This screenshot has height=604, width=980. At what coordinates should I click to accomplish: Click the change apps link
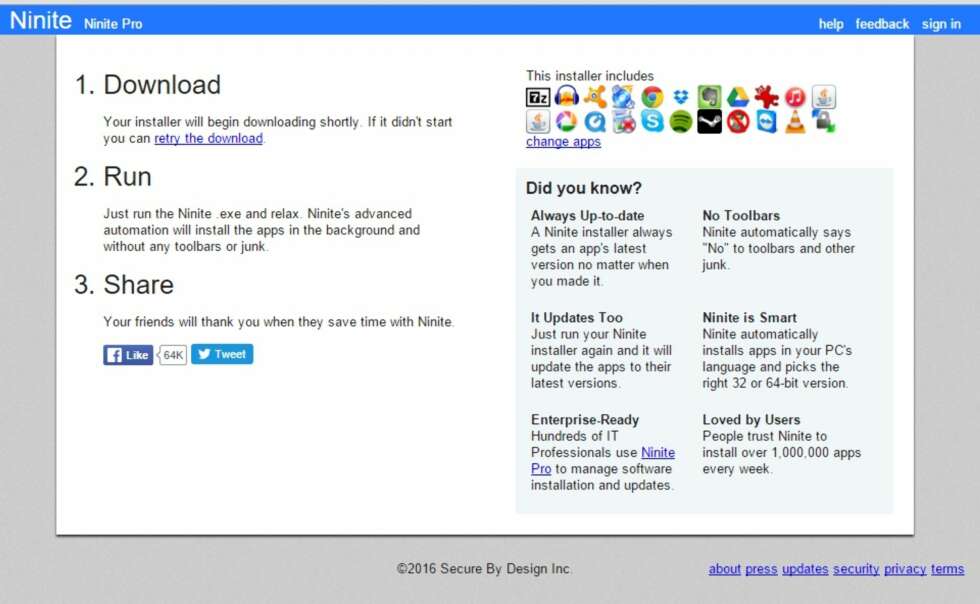(x=563, y=141)
